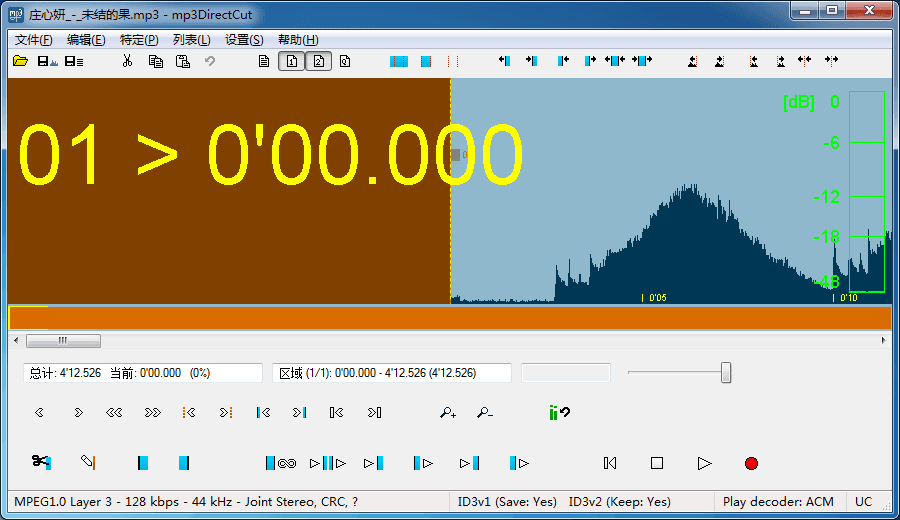900x520 pixels.
Task: Click the save disk icon with waveform
Action: point(47,61)
